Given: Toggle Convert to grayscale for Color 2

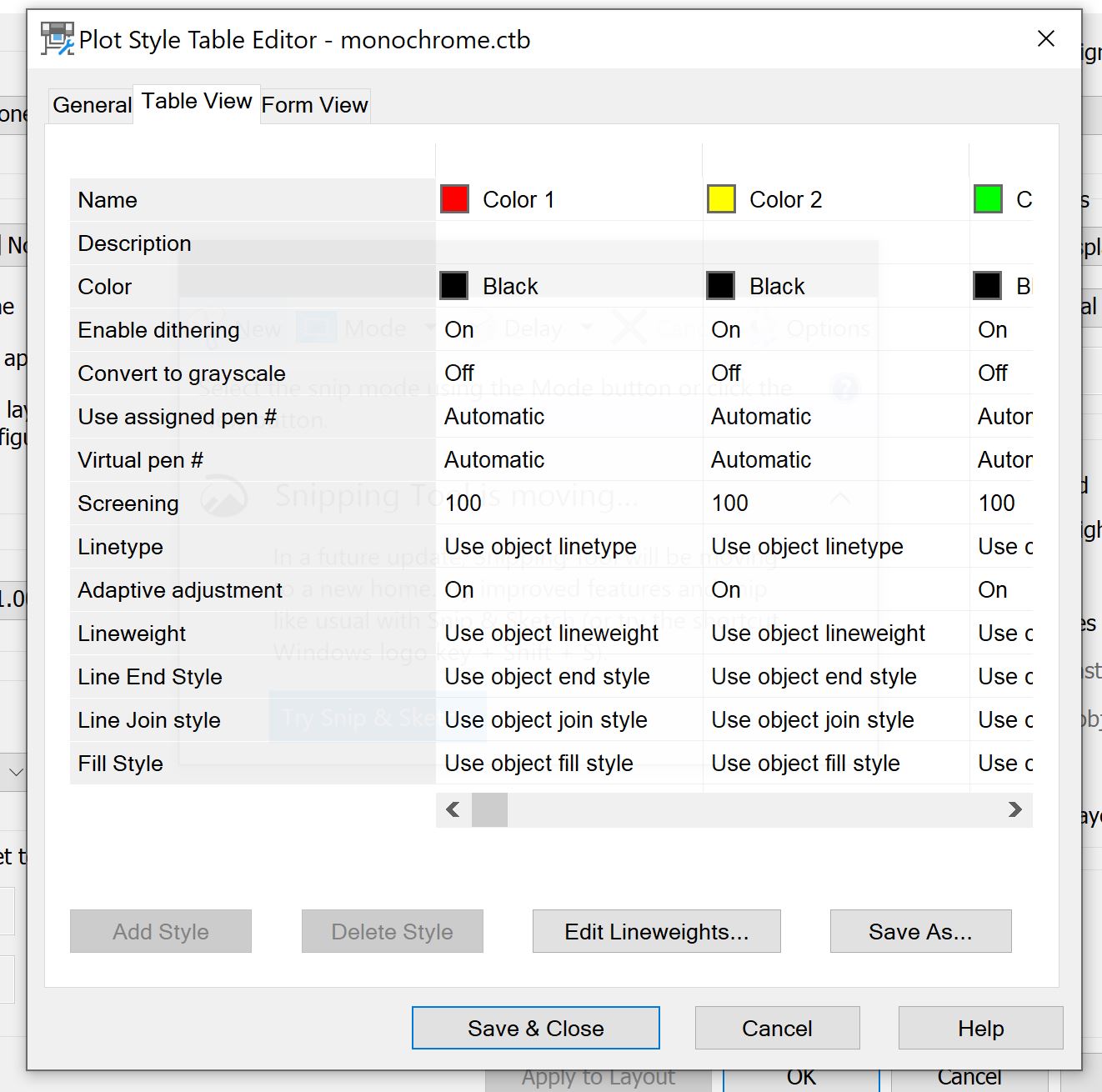Looking at the screenshot, I should [x=725, y=373].
